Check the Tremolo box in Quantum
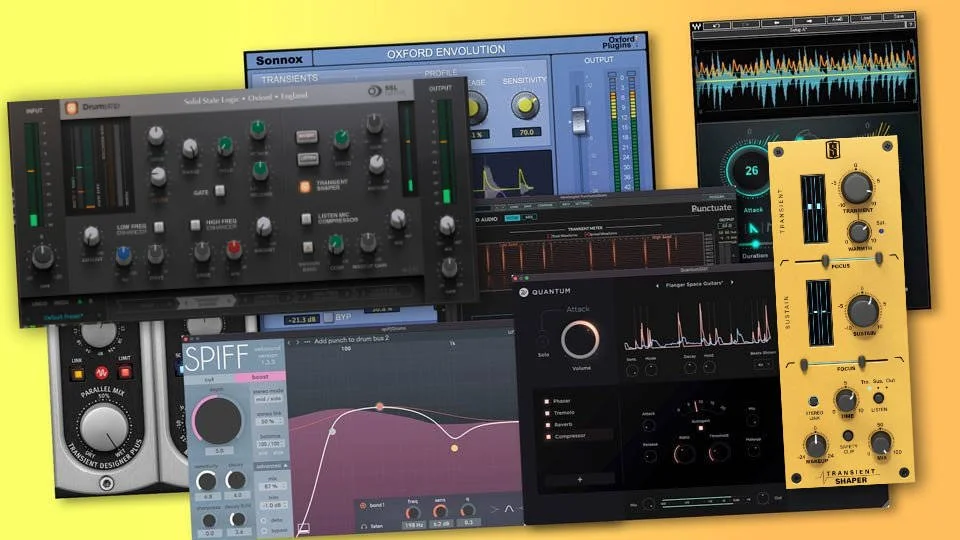This screenshot has width=960, height=540. pos(547,413)
